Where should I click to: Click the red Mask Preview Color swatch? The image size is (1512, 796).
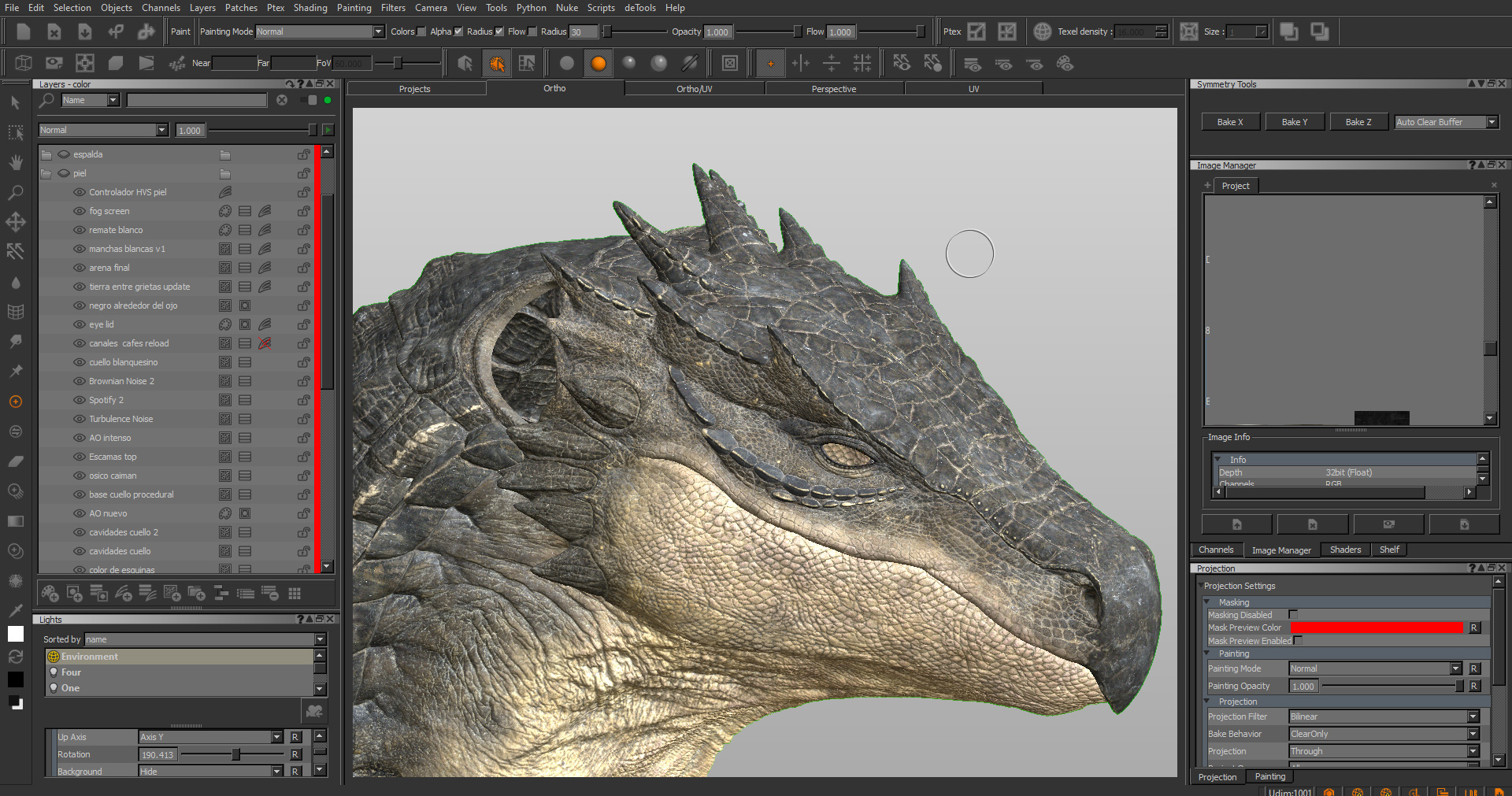[1377, 628]
